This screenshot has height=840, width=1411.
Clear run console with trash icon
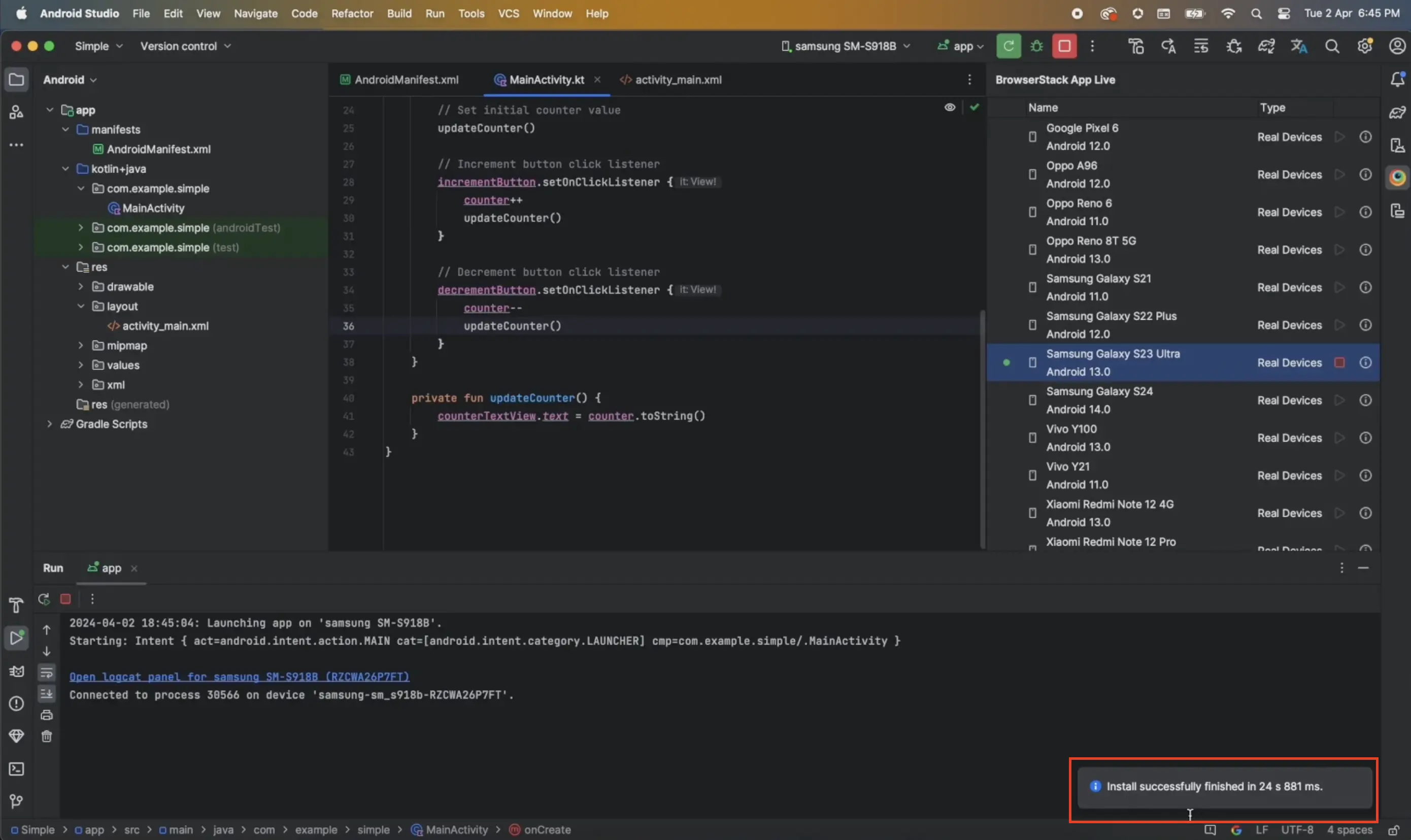[x=46, y=736]
